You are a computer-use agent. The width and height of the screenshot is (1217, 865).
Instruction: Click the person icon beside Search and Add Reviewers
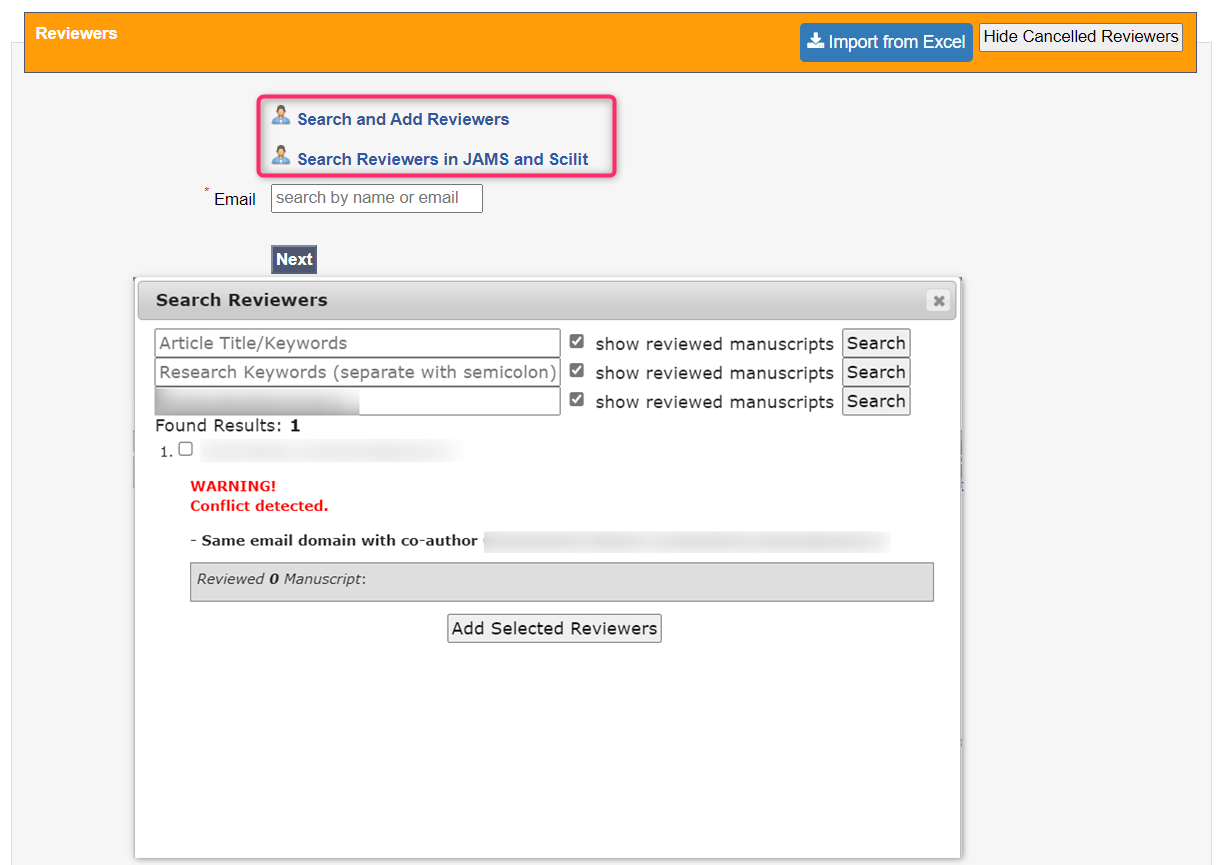pyautogui.click(x=281, y=115)
